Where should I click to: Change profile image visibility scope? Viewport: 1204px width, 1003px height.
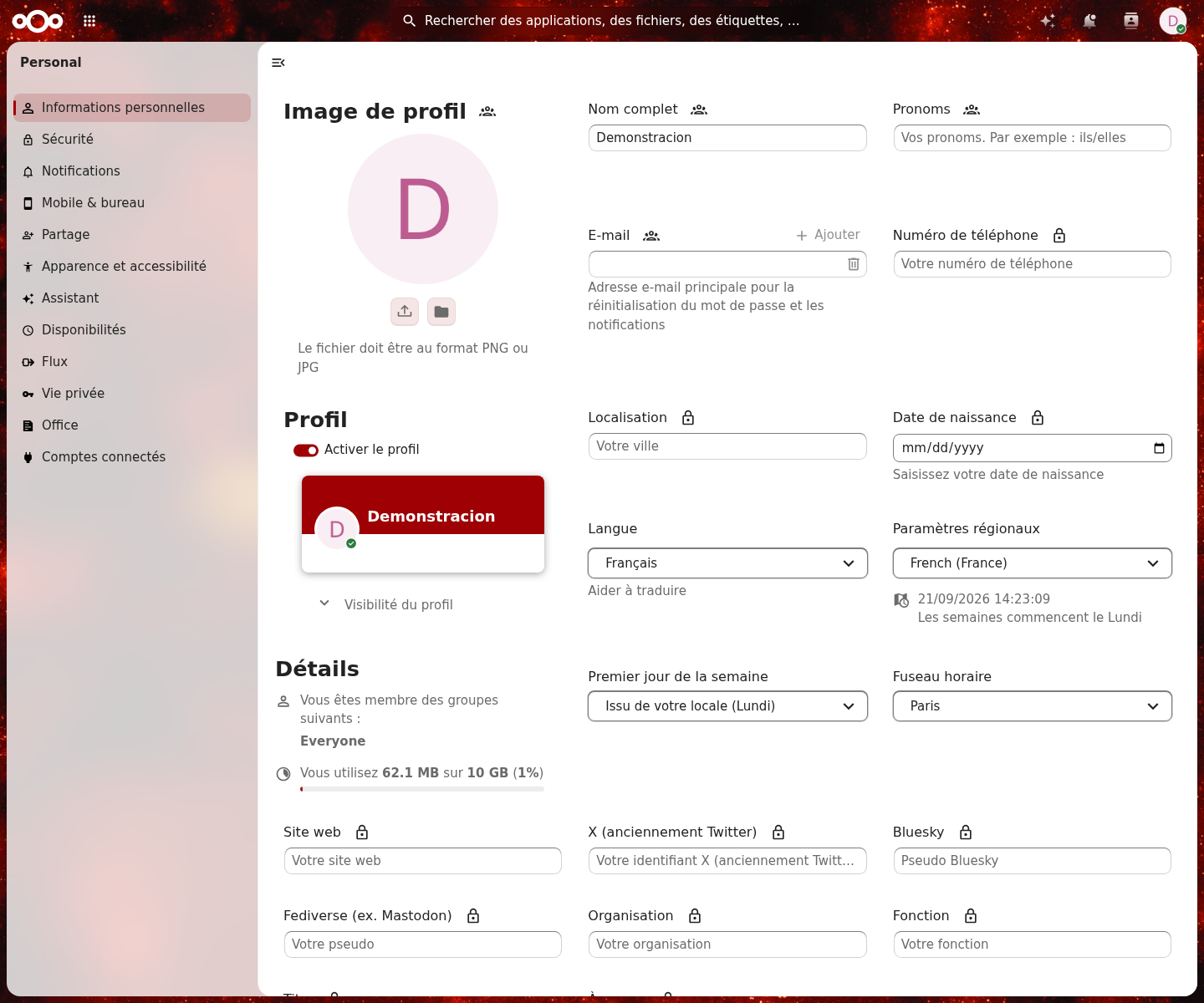(x=487, y=111)
